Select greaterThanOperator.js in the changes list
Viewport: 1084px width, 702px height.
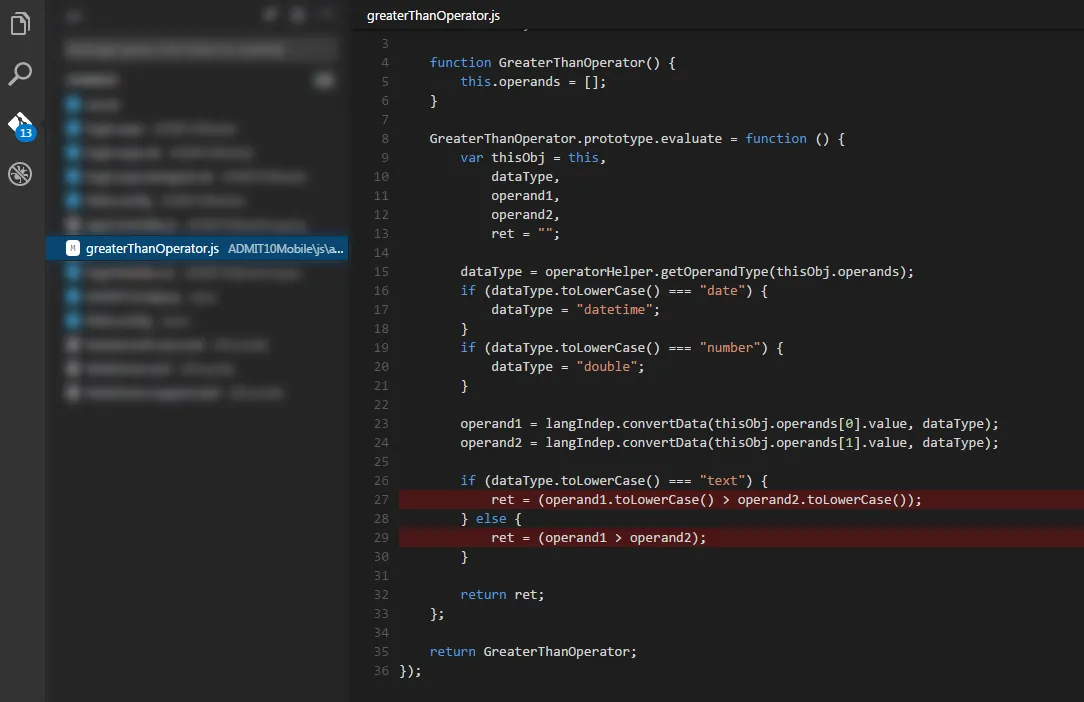click(x=150, y=248)
